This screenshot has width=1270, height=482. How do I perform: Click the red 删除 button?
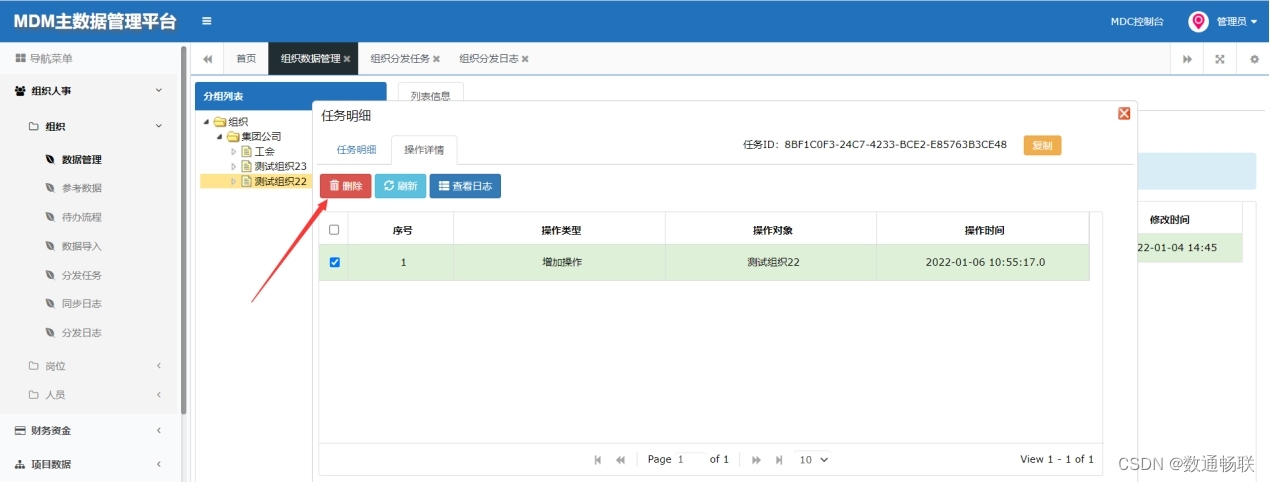(345, 186)
